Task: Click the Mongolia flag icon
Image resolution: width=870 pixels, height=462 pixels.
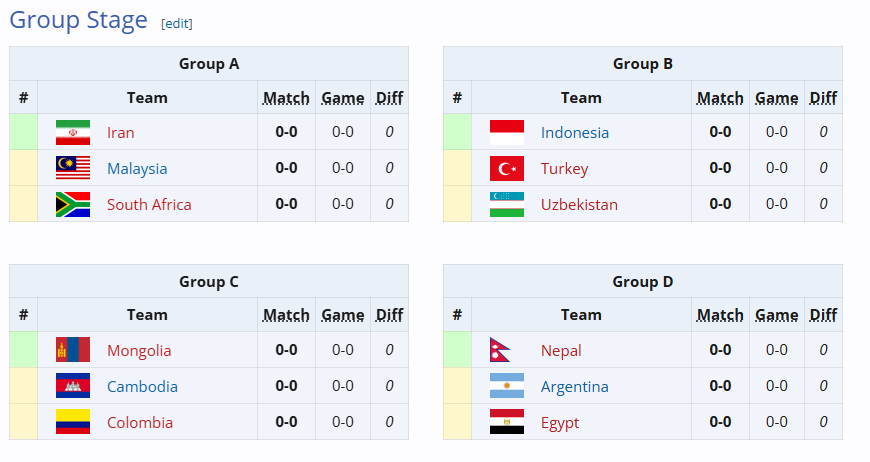Action: (73, 350)
